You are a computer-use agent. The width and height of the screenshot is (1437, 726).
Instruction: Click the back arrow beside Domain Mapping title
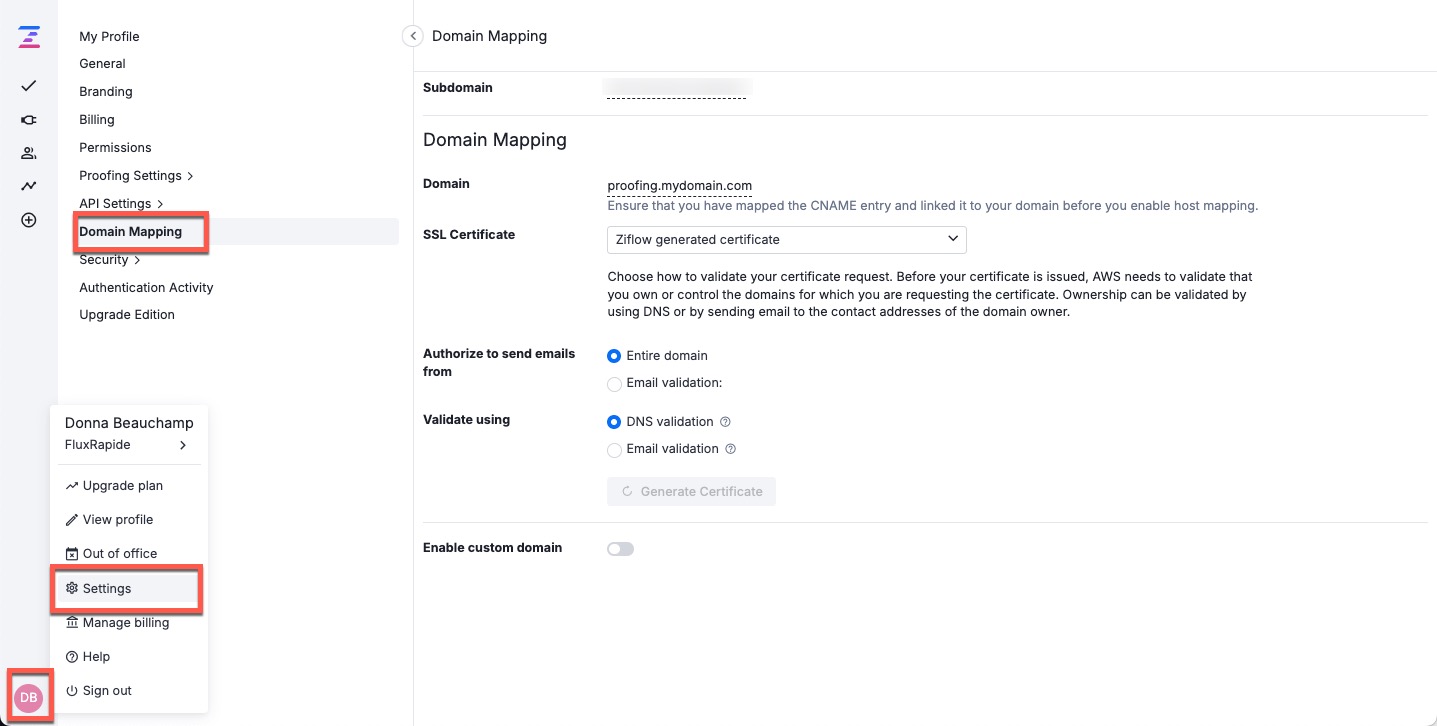(412, 35)
